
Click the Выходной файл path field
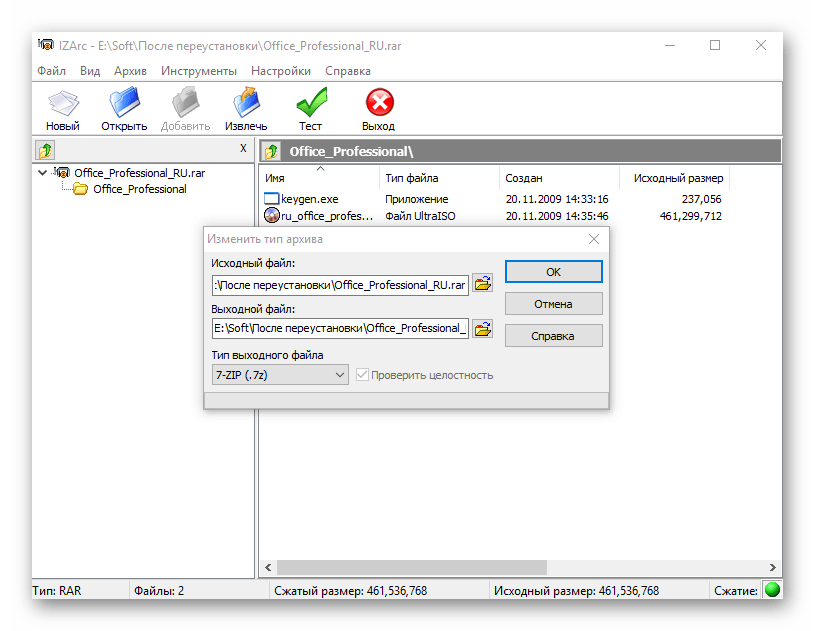click(x=340, y=328)
